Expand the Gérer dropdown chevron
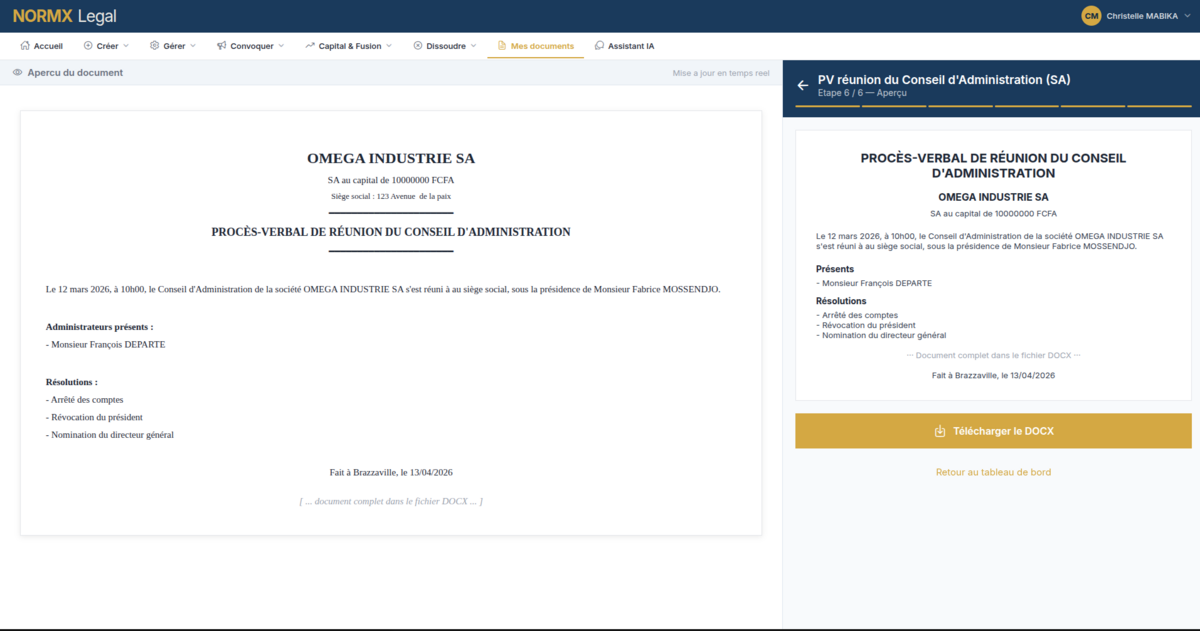Viewport: 1200px width, 631px height. tap(193, 46)
